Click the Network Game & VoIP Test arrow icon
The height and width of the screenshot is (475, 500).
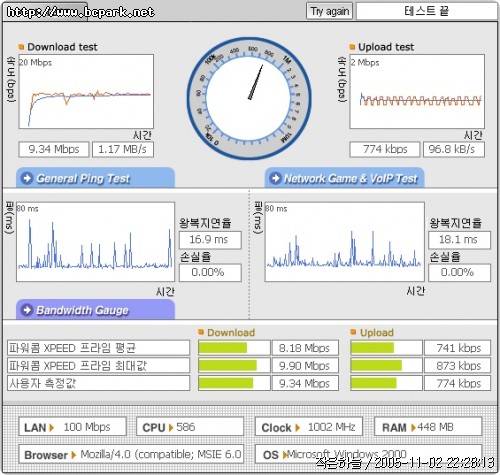(275, 178)
